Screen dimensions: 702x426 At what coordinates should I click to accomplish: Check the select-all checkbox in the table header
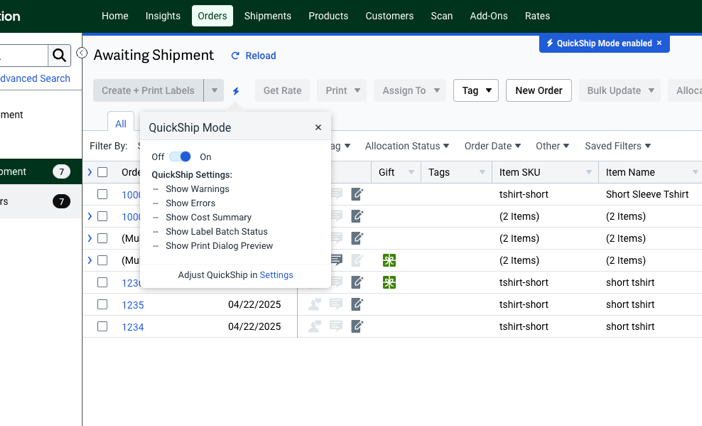tap(103, 172)
